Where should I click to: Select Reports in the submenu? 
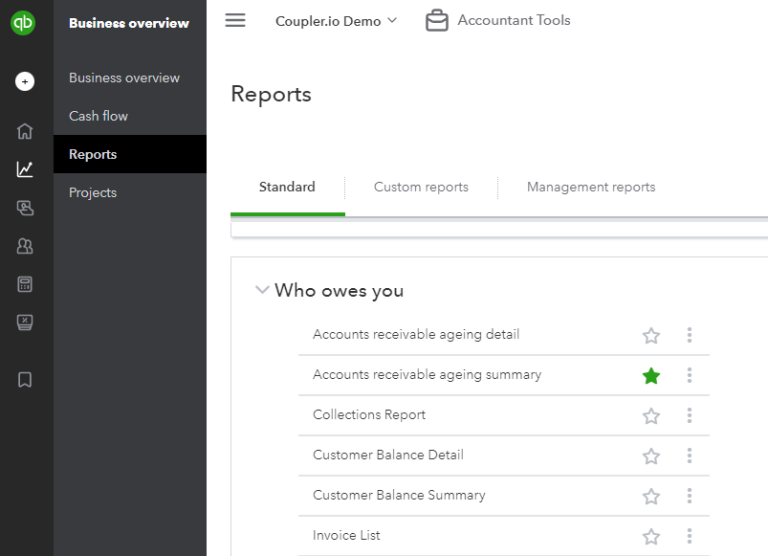(x=130, y=154)
